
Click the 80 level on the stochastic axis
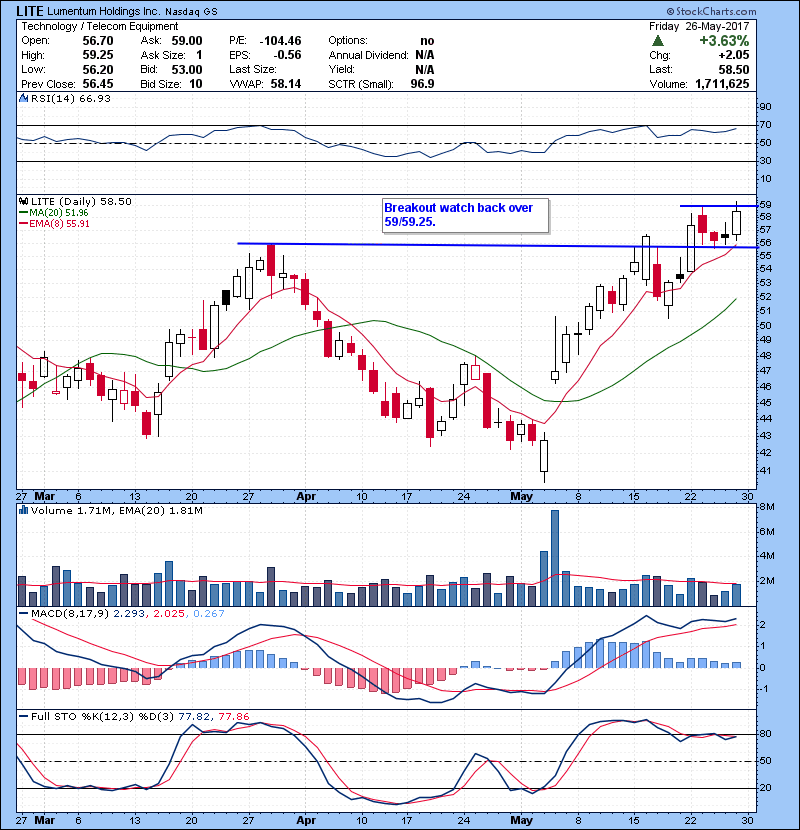[766, 734]
